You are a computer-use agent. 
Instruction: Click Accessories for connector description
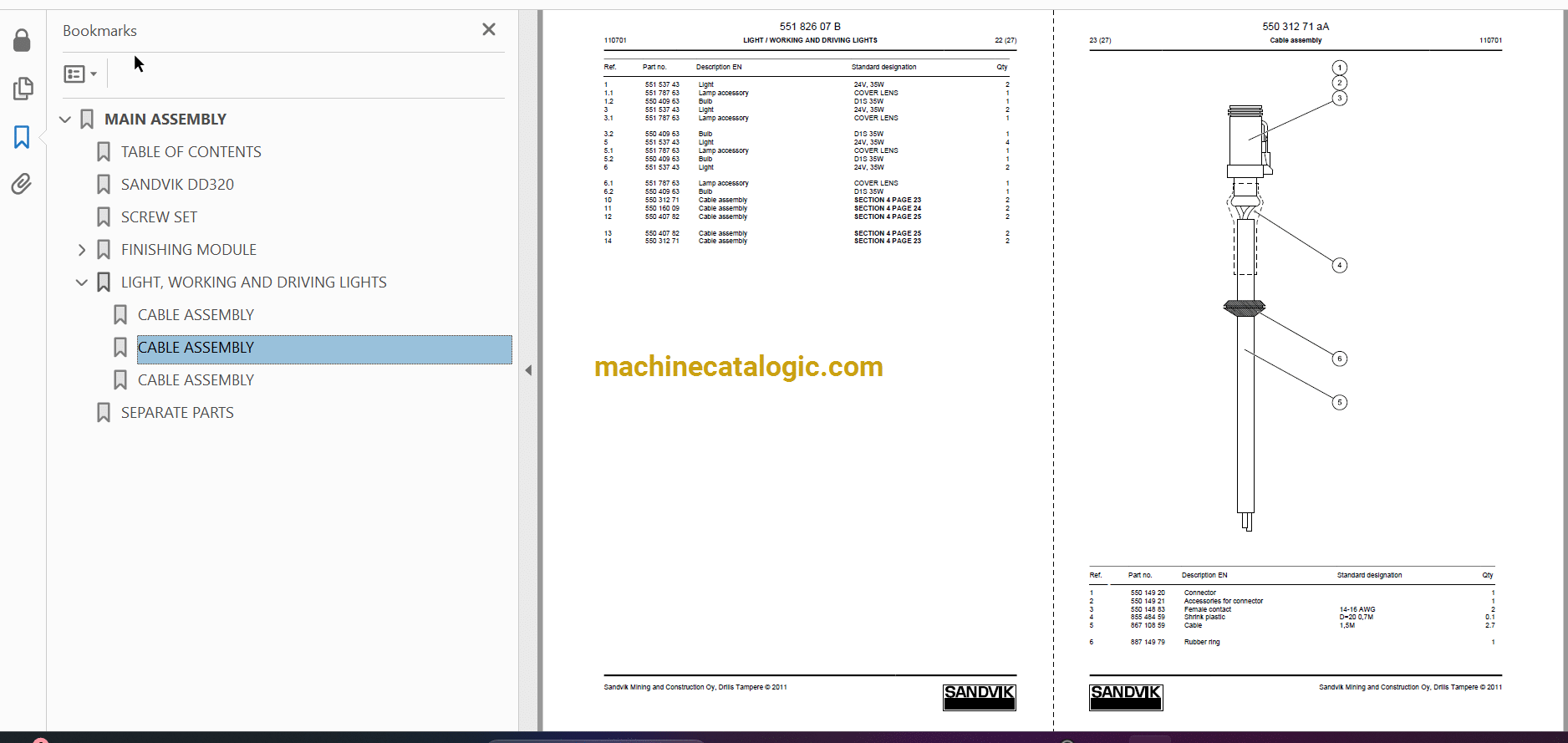pyautogui.click(x=1224, y=601)
